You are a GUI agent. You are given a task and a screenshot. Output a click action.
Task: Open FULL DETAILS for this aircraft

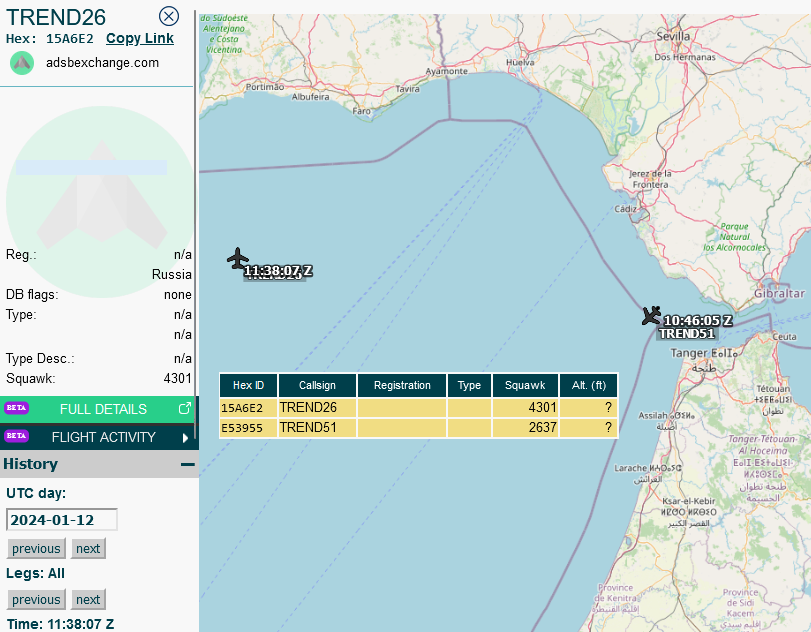(99, 409)
